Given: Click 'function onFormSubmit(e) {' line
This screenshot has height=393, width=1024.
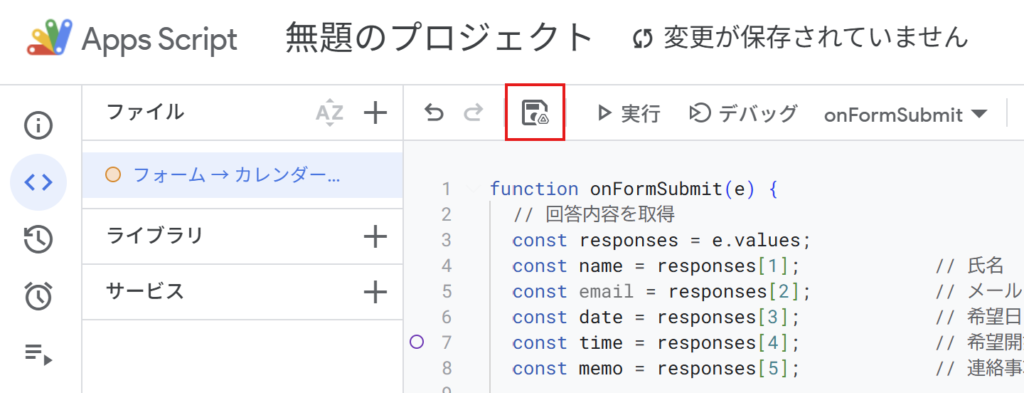Looking at the screenshot, I should pyautogui.click(x=634, y=189).
